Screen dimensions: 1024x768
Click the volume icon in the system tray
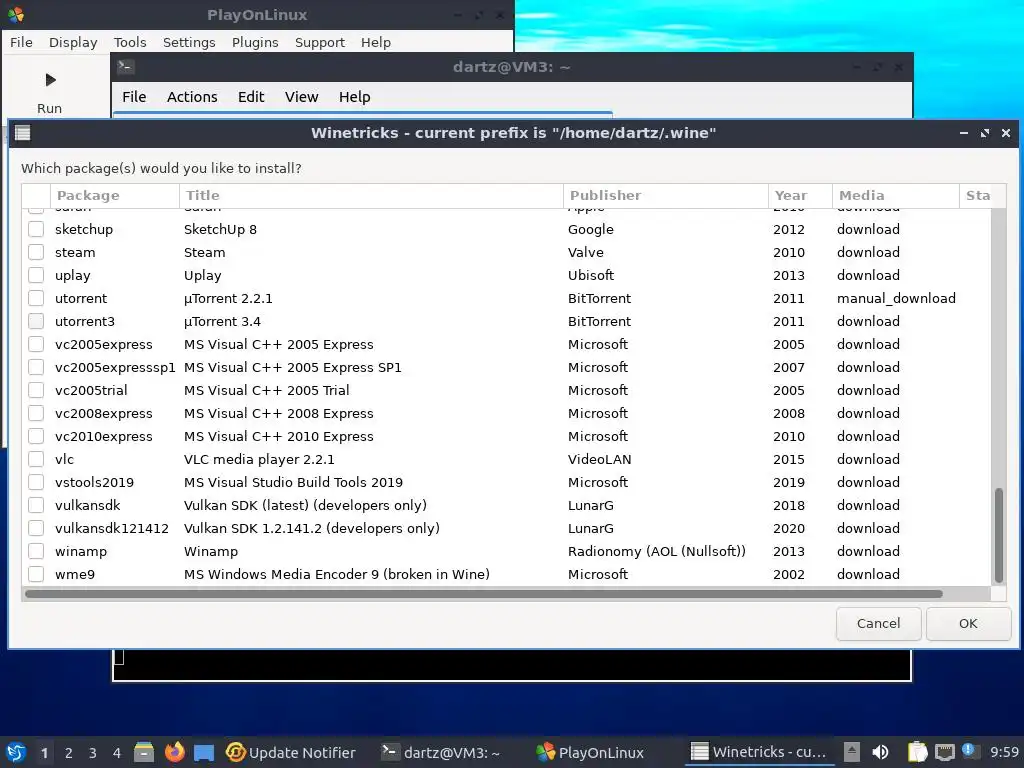880,752
